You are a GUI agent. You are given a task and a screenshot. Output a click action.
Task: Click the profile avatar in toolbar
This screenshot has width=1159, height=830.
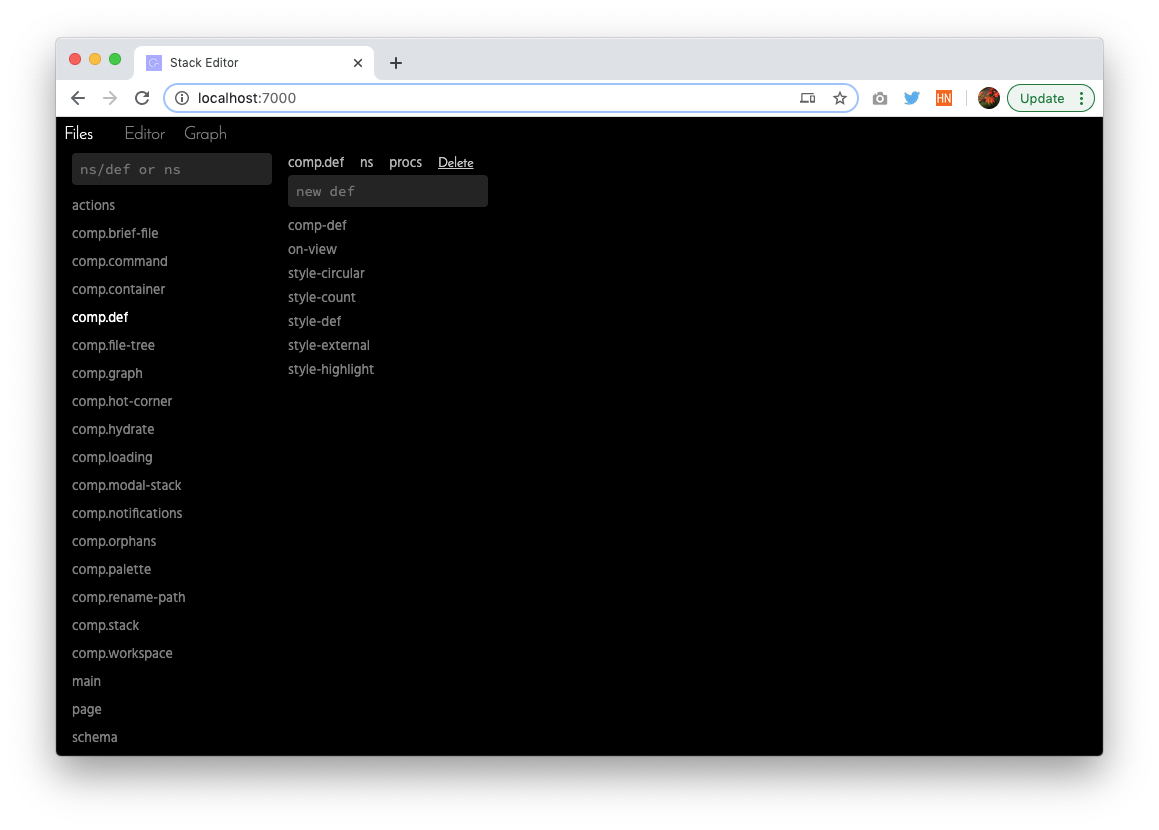point(988,98)
